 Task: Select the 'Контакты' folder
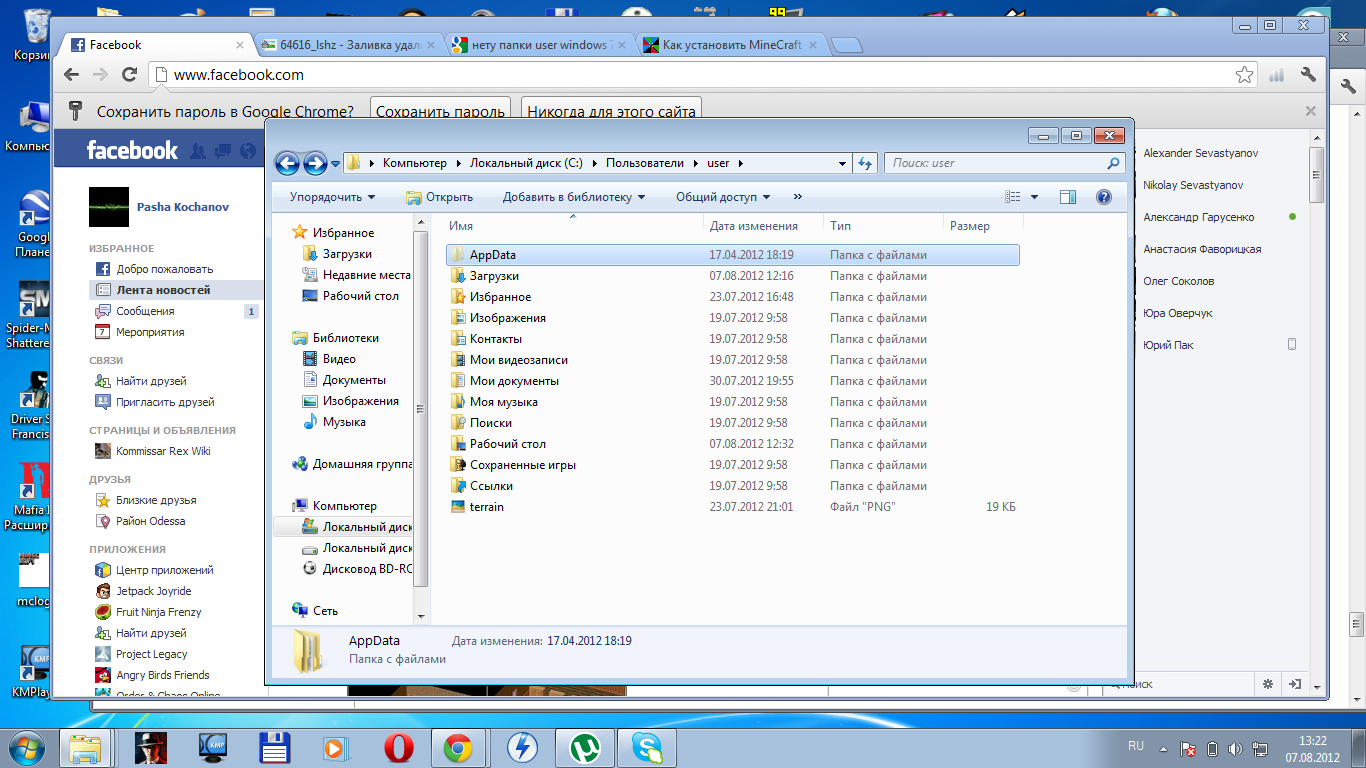pos(732,339)
